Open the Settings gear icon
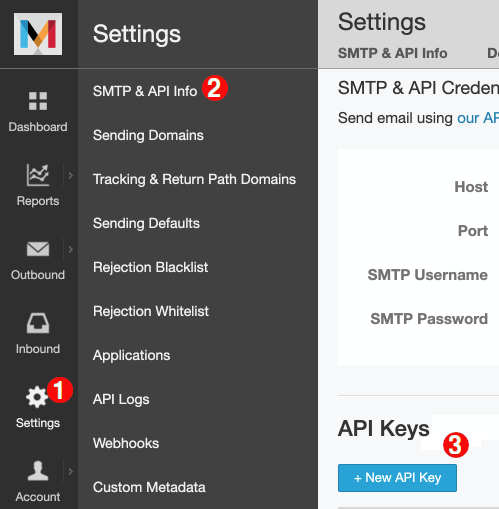The width and height of the screenshot is (499, 509). click(x=37, y=397)
